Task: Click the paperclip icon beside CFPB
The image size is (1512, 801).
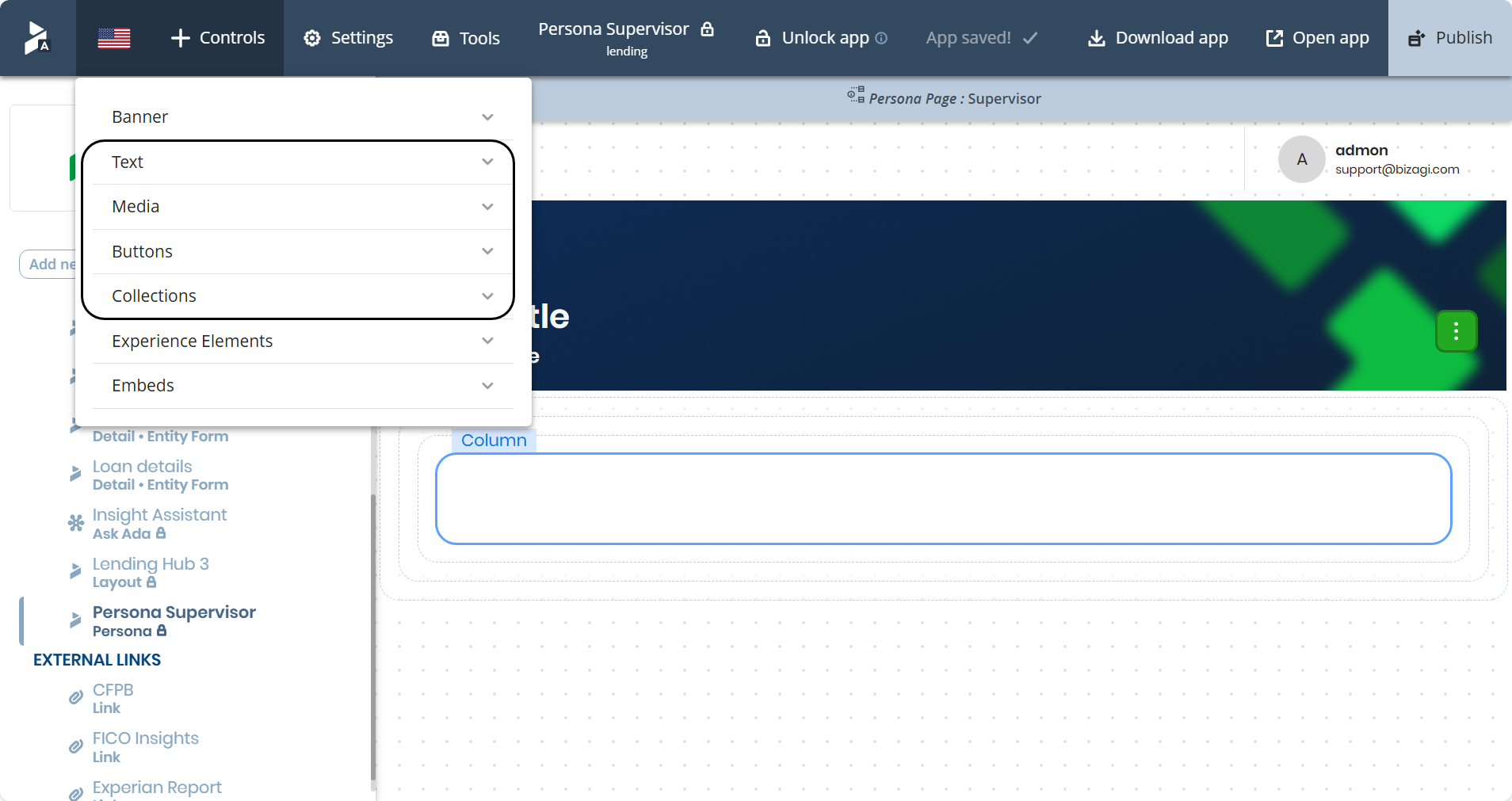Action: [75, 698]
